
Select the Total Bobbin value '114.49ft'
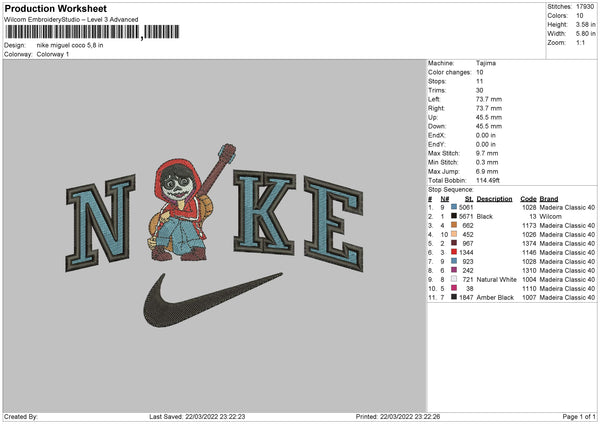click(x=488, y=180)
